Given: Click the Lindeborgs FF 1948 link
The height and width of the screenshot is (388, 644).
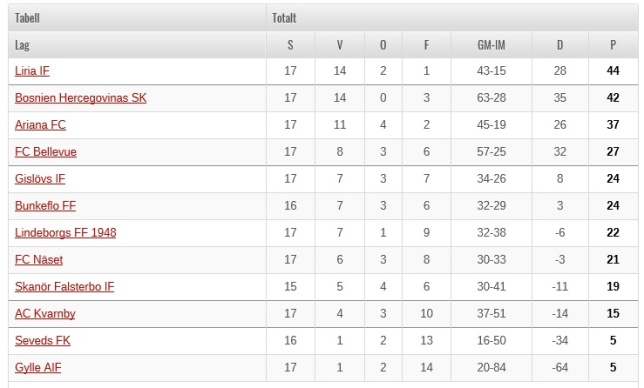Looking at the screenshot, I should [x=65, y=233].
